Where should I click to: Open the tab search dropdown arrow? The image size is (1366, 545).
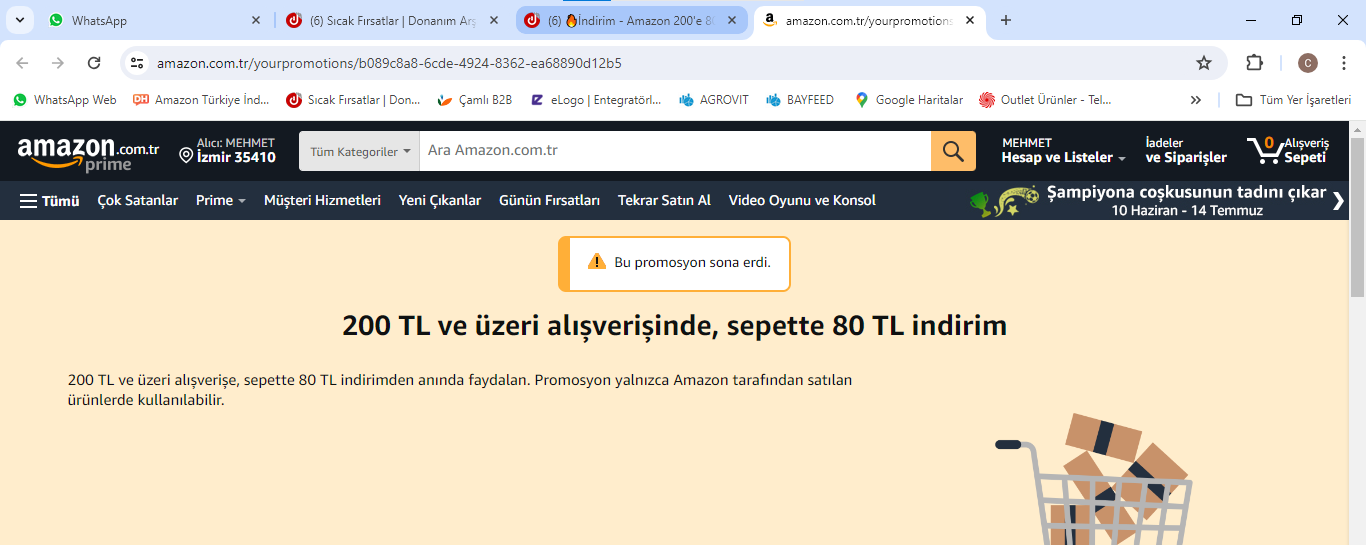19,20
